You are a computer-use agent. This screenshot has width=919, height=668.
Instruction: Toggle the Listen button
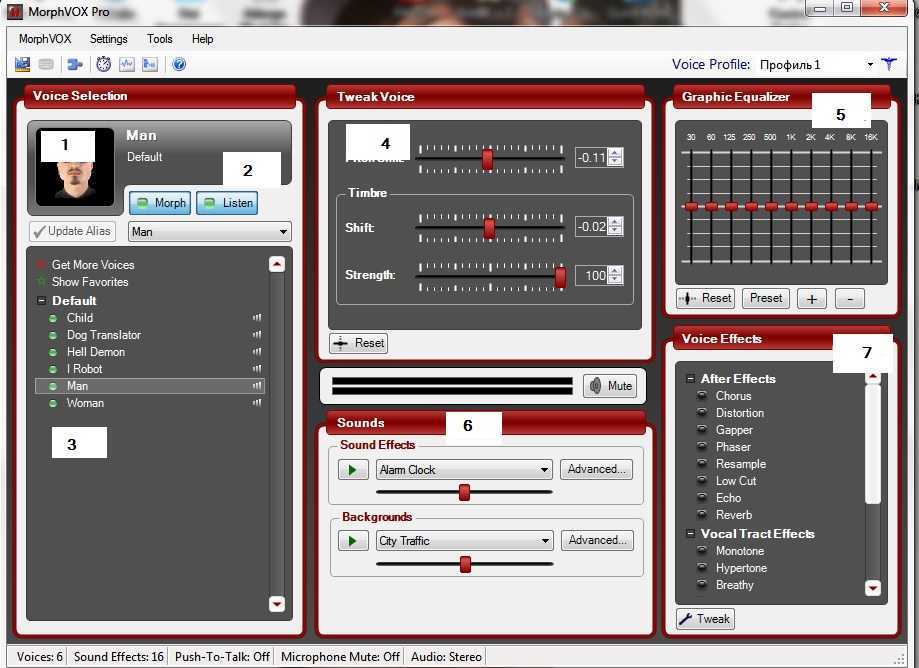[226, 203]
